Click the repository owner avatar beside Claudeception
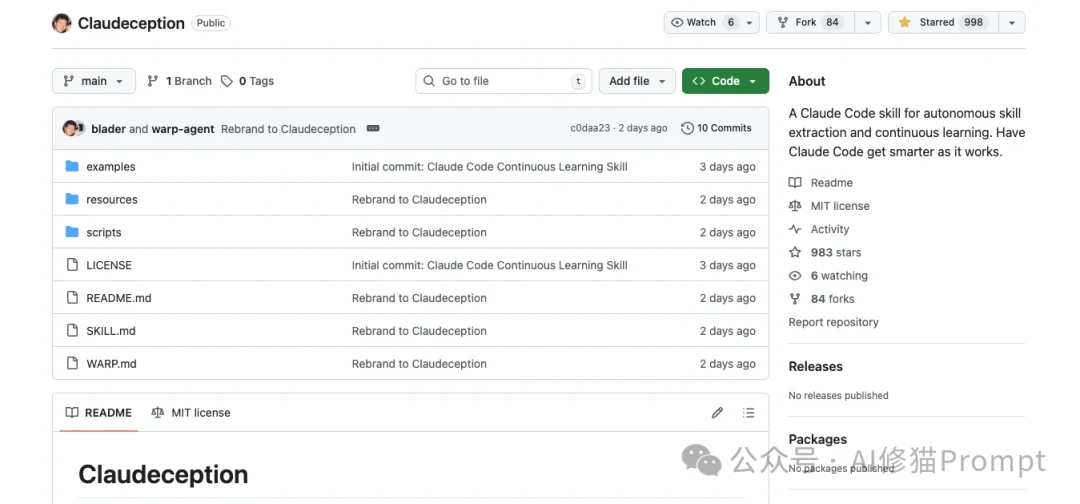The width and height of the screenshot is (1080, 504). click(62, 23)
